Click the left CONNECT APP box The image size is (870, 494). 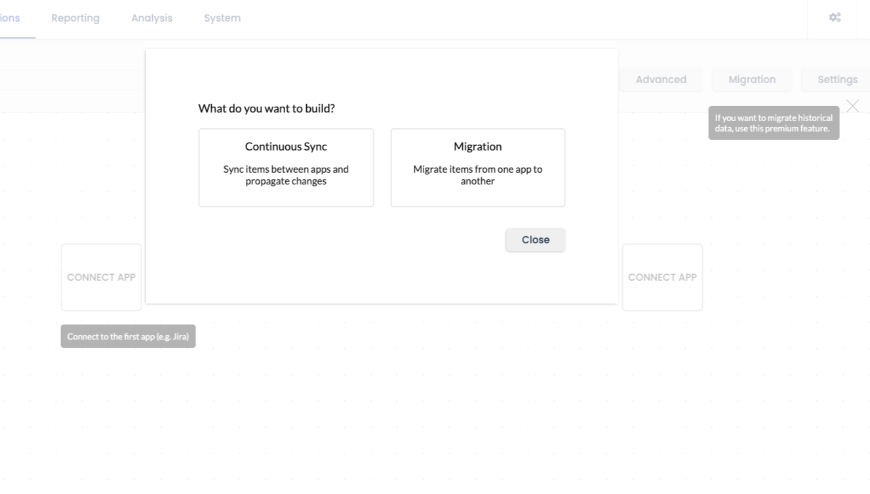101,277
